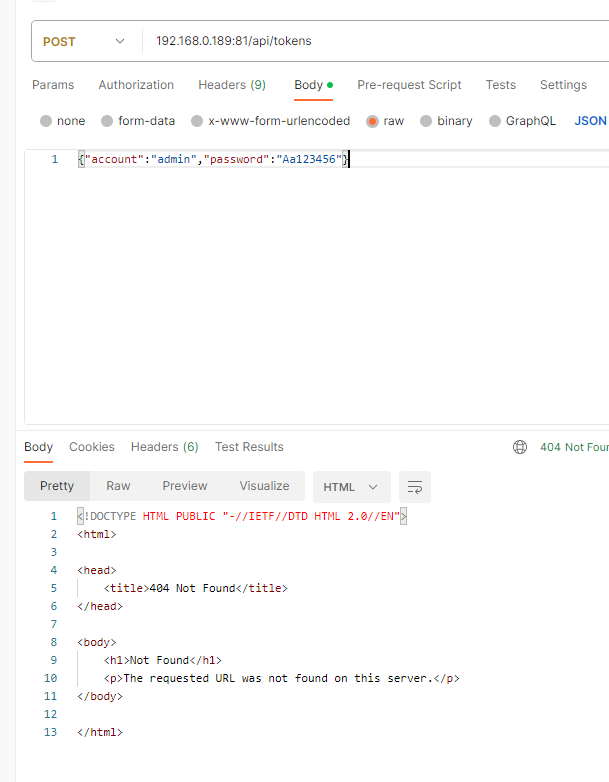Click the wrap lines icon in response toolbar
The height and width of the screenshot is (782, 609).
[x=415, y=487]
